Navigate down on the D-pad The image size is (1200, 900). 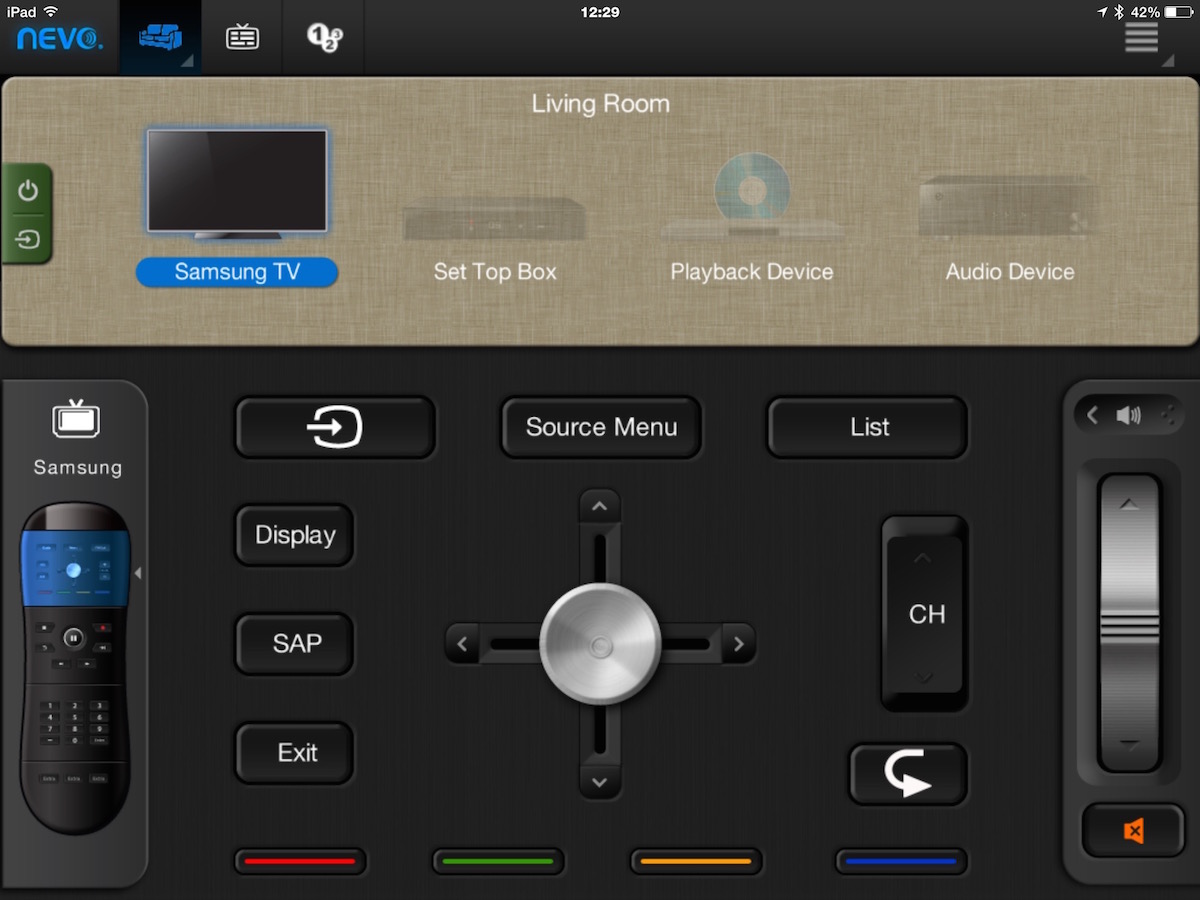click(600, 782)
